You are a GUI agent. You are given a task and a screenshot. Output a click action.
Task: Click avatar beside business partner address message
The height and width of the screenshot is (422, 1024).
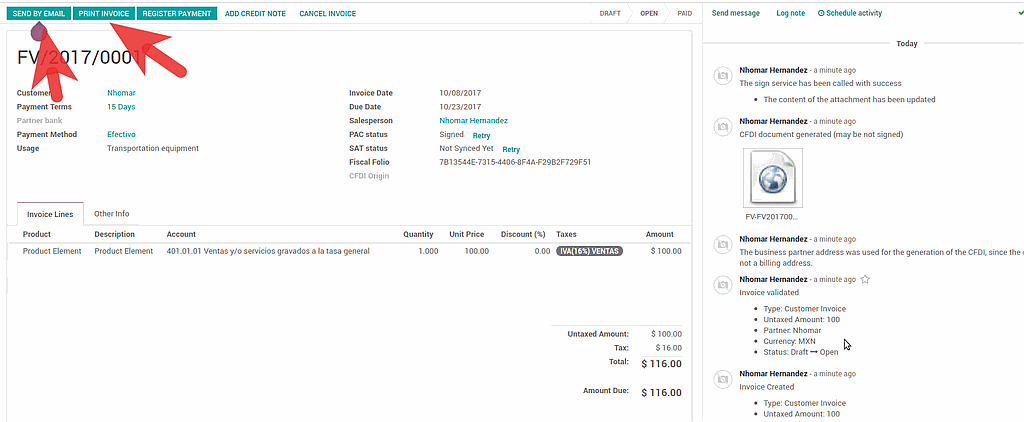click(722, 245)
